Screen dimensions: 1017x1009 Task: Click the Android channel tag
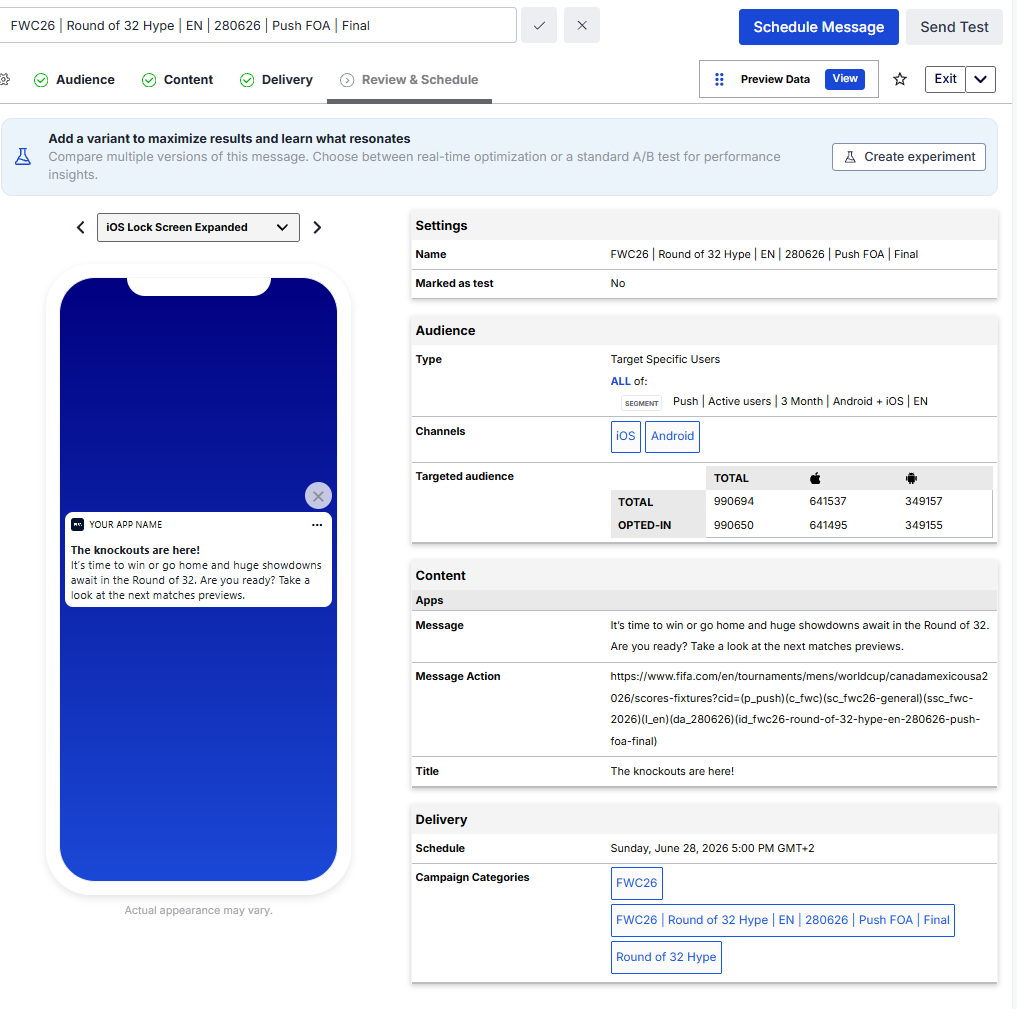[x=672, y=436]
